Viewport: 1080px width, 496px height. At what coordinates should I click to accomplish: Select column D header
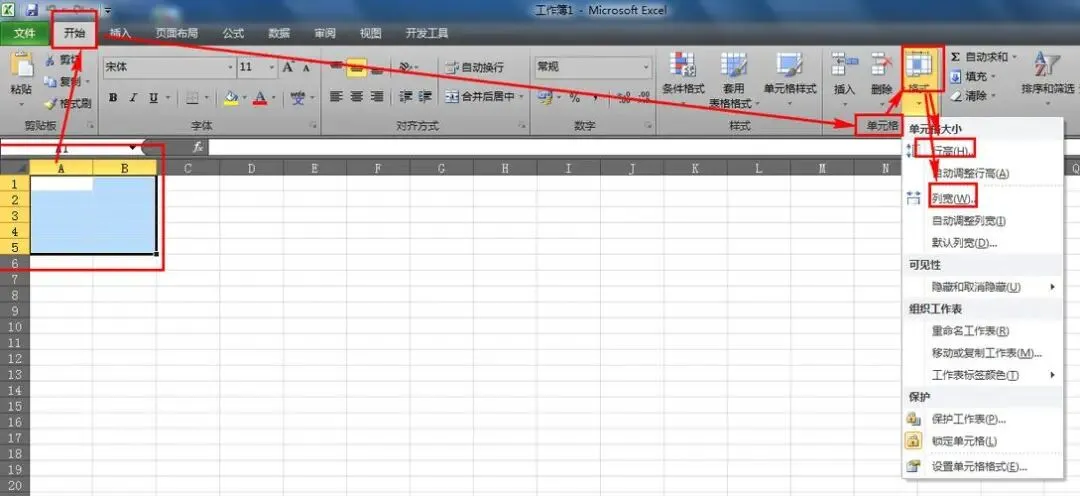(x=251, y=167)
